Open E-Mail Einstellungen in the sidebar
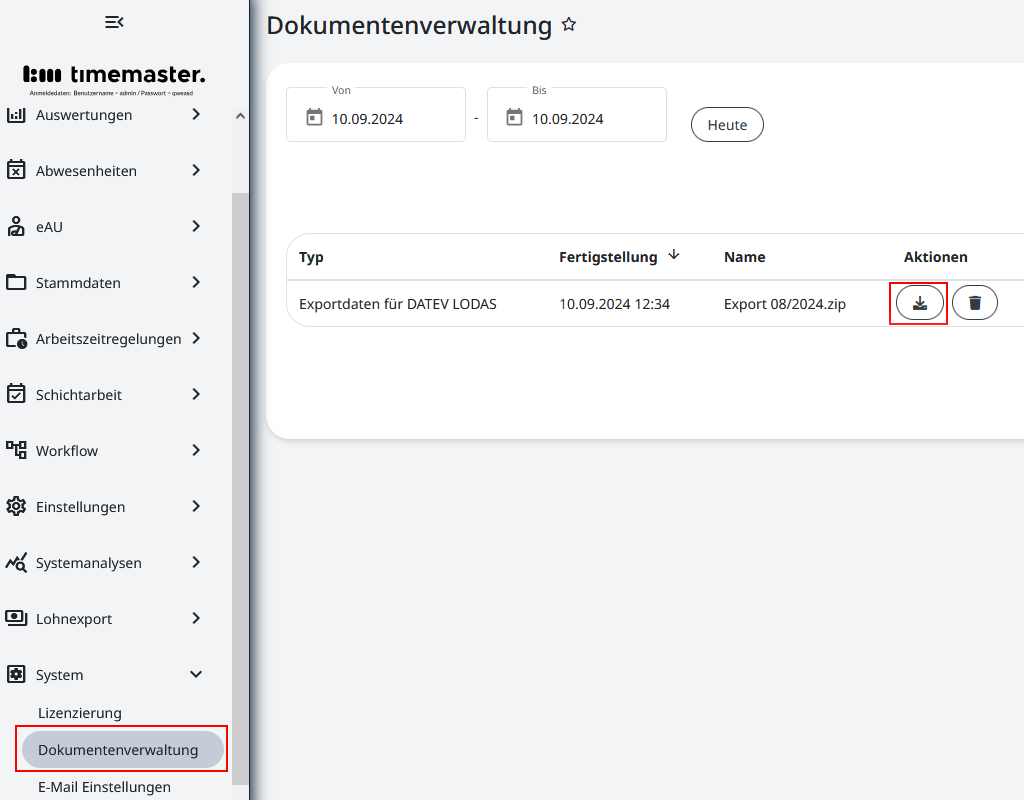 point(104,787)
